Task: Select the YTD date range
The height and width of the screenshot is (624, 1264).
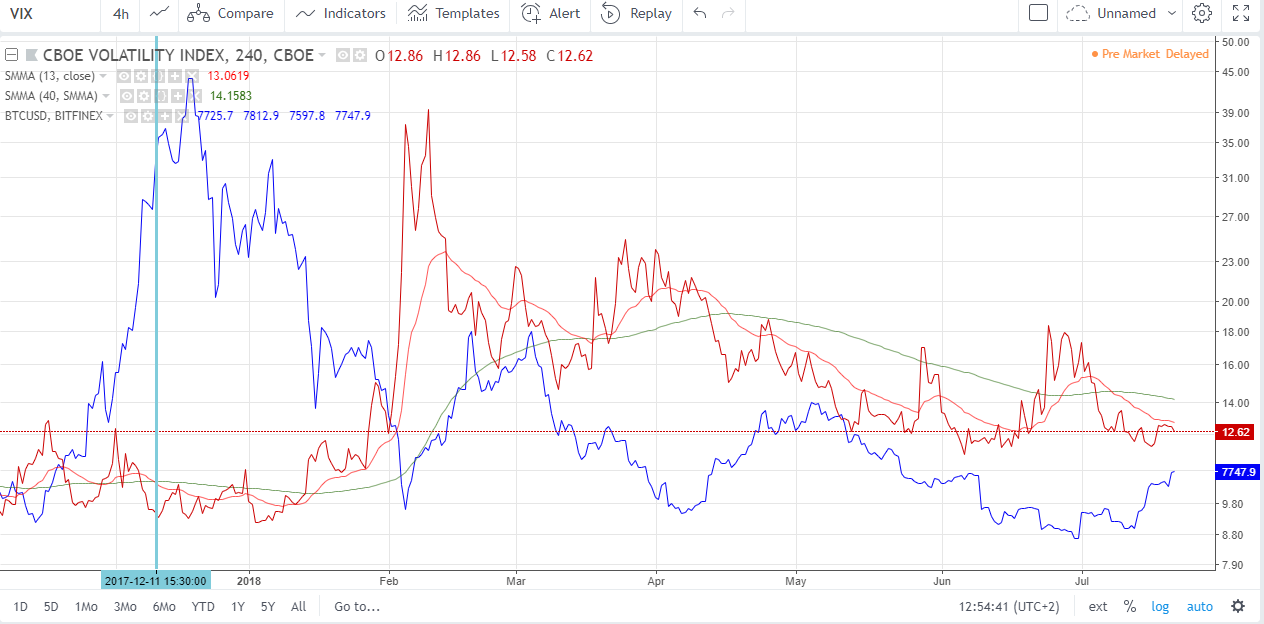Action: (203, 606)
